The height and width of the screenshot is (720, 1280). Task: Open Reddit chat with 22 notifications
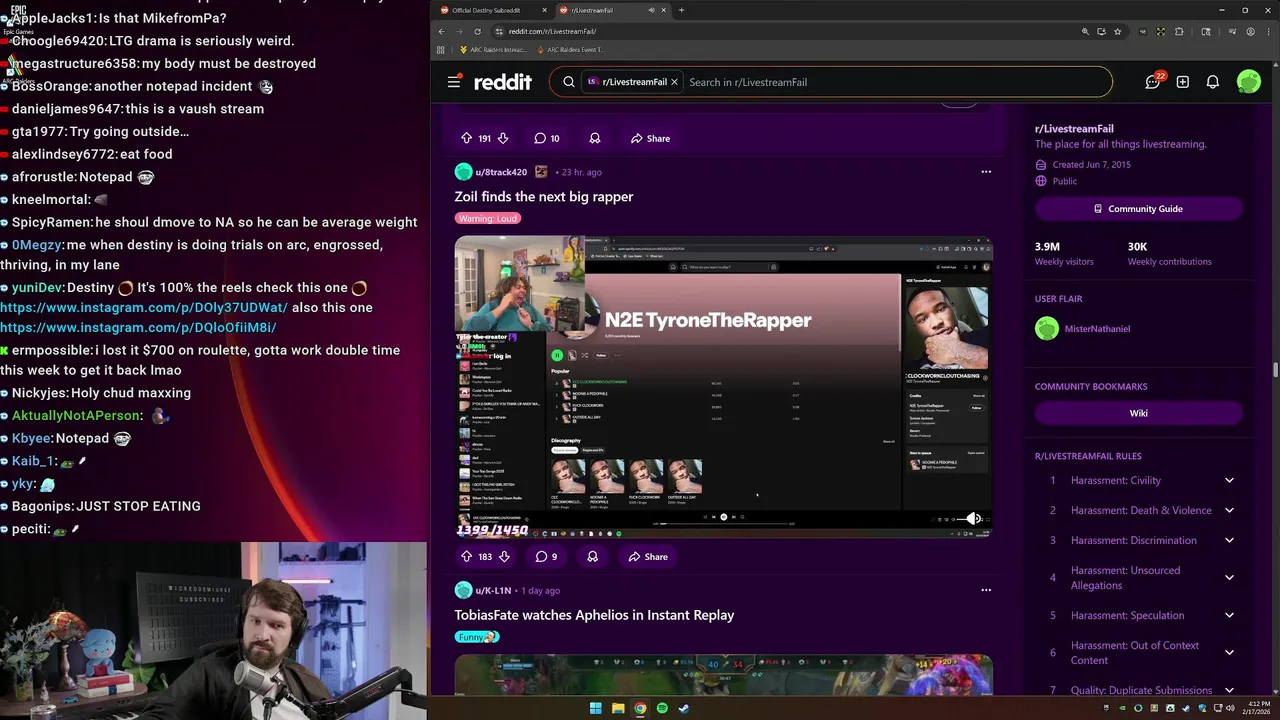coord(1153,82)
